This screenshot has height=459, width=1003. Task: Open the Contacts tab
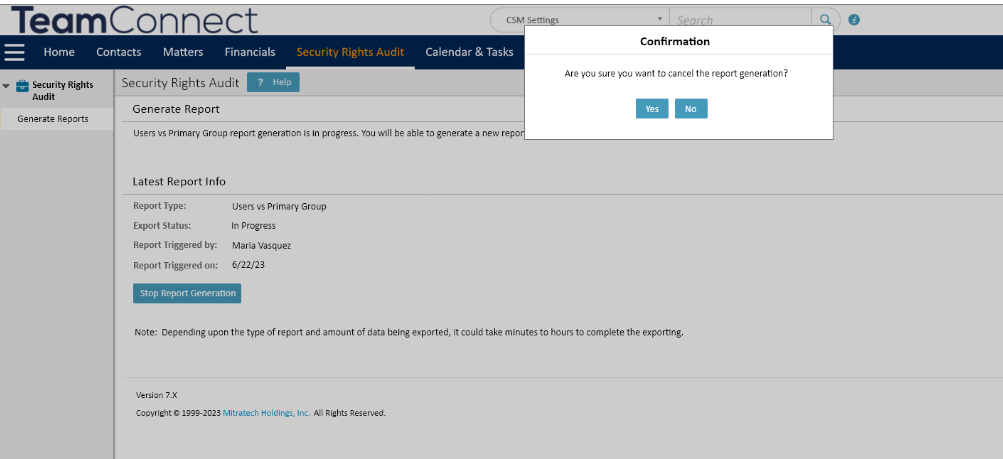pos(118,52)
